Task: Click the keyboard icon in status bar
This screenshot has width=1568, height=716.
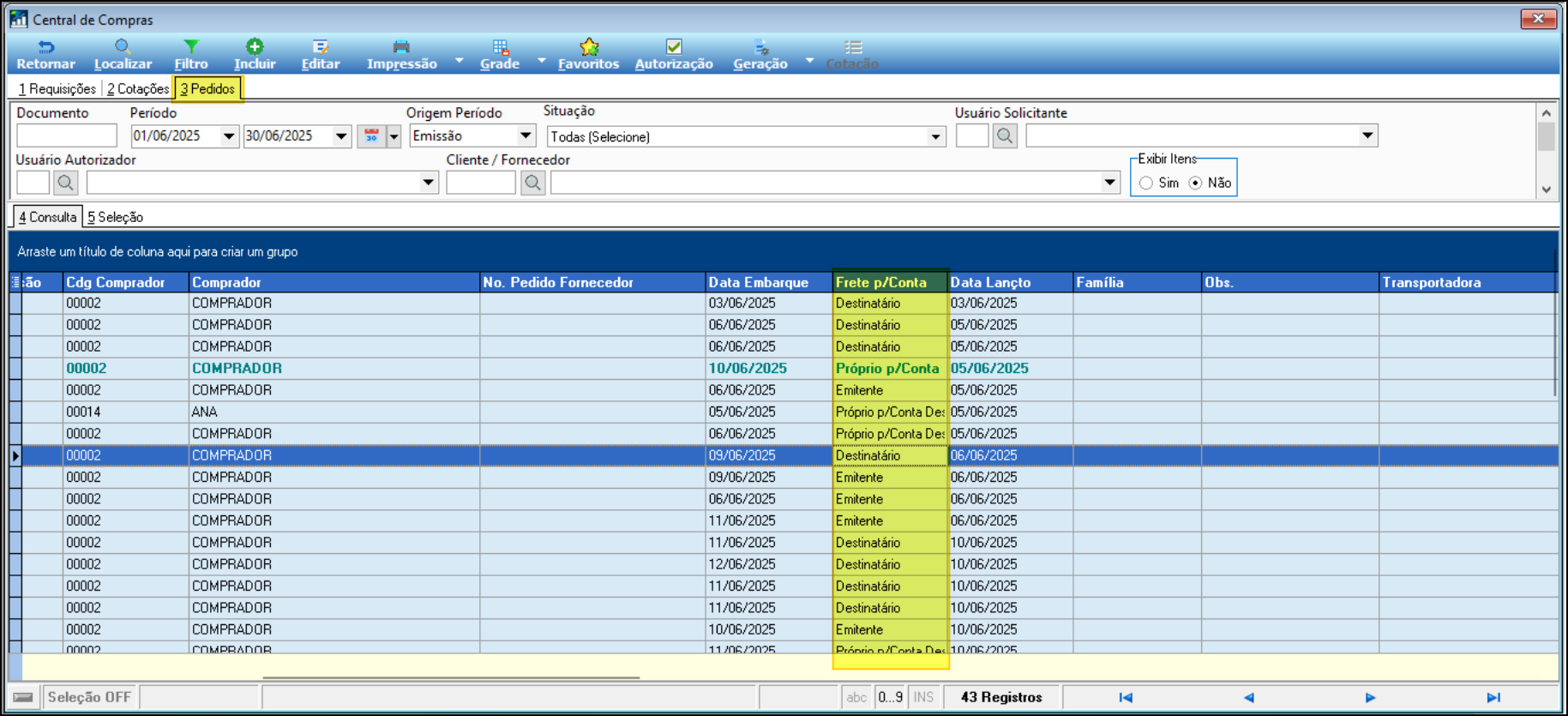Action: click(24, 697)
